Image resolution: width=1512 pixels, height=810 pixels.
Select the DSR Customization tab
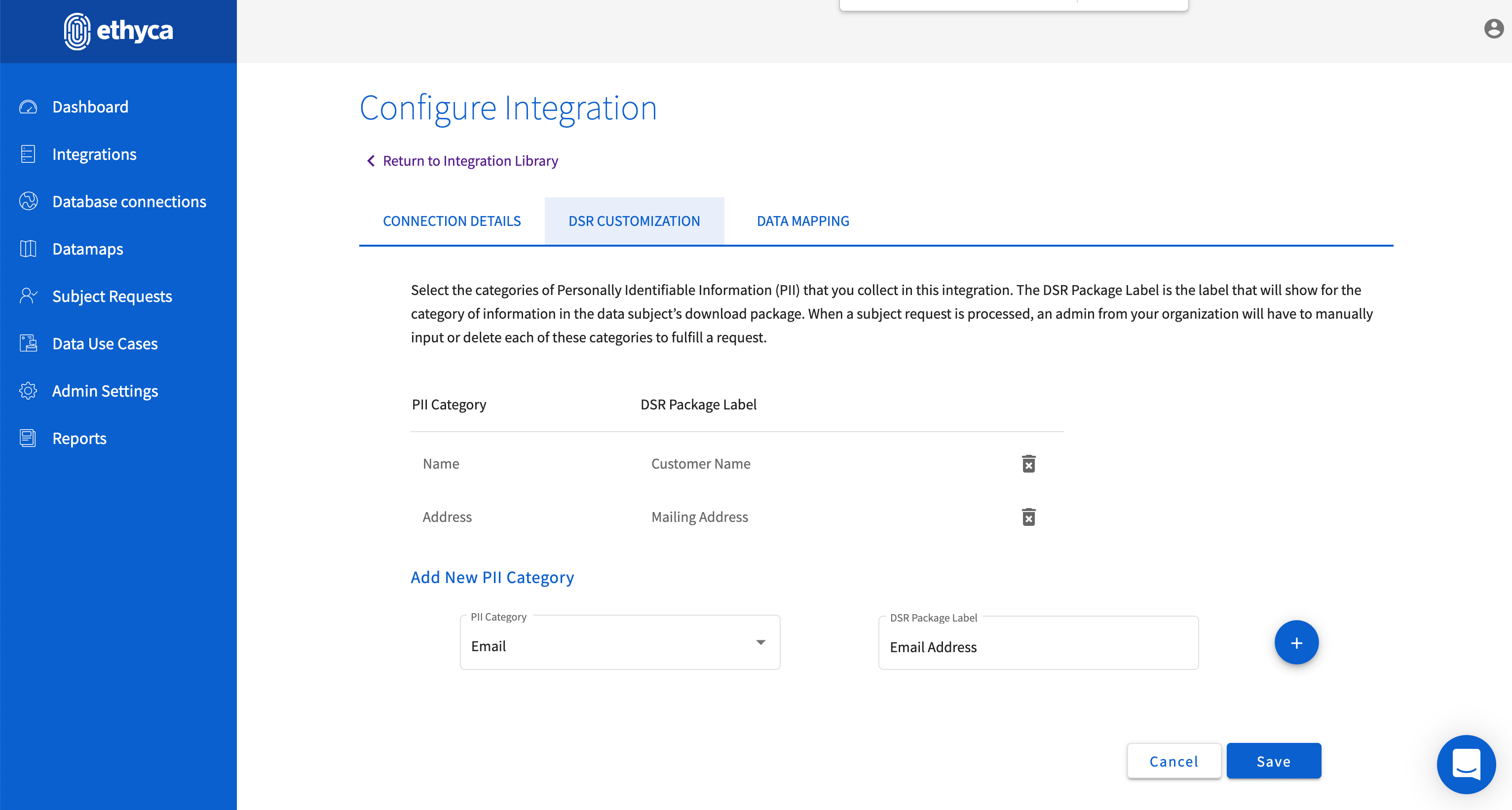634,221
